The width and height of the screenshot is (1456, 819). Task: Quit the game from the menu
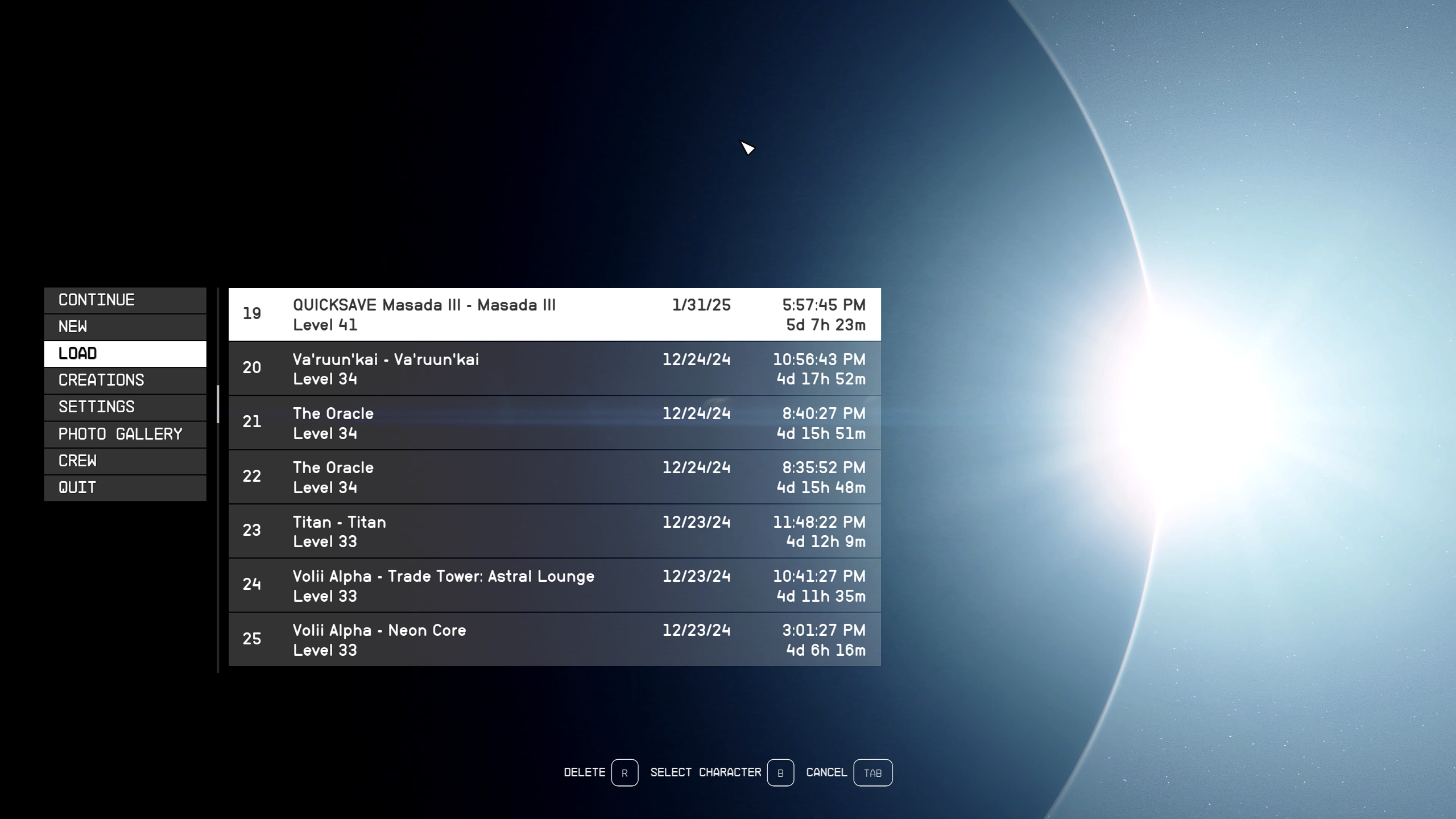pos(125,487)
